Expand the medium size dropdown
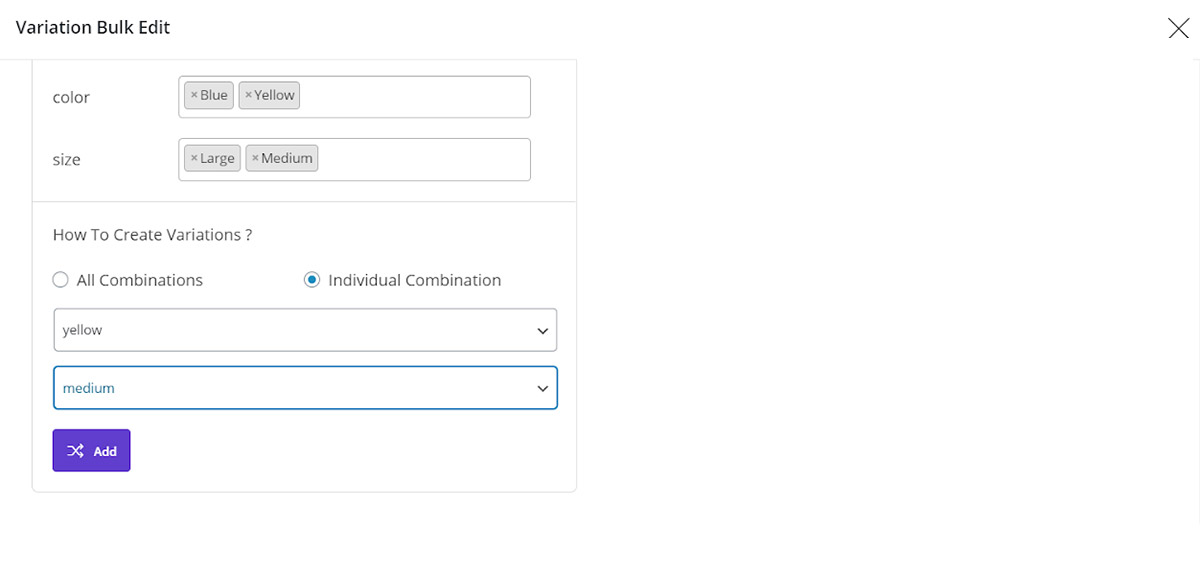The height and width of the screenshot is (574, 1200). [305, 388]
